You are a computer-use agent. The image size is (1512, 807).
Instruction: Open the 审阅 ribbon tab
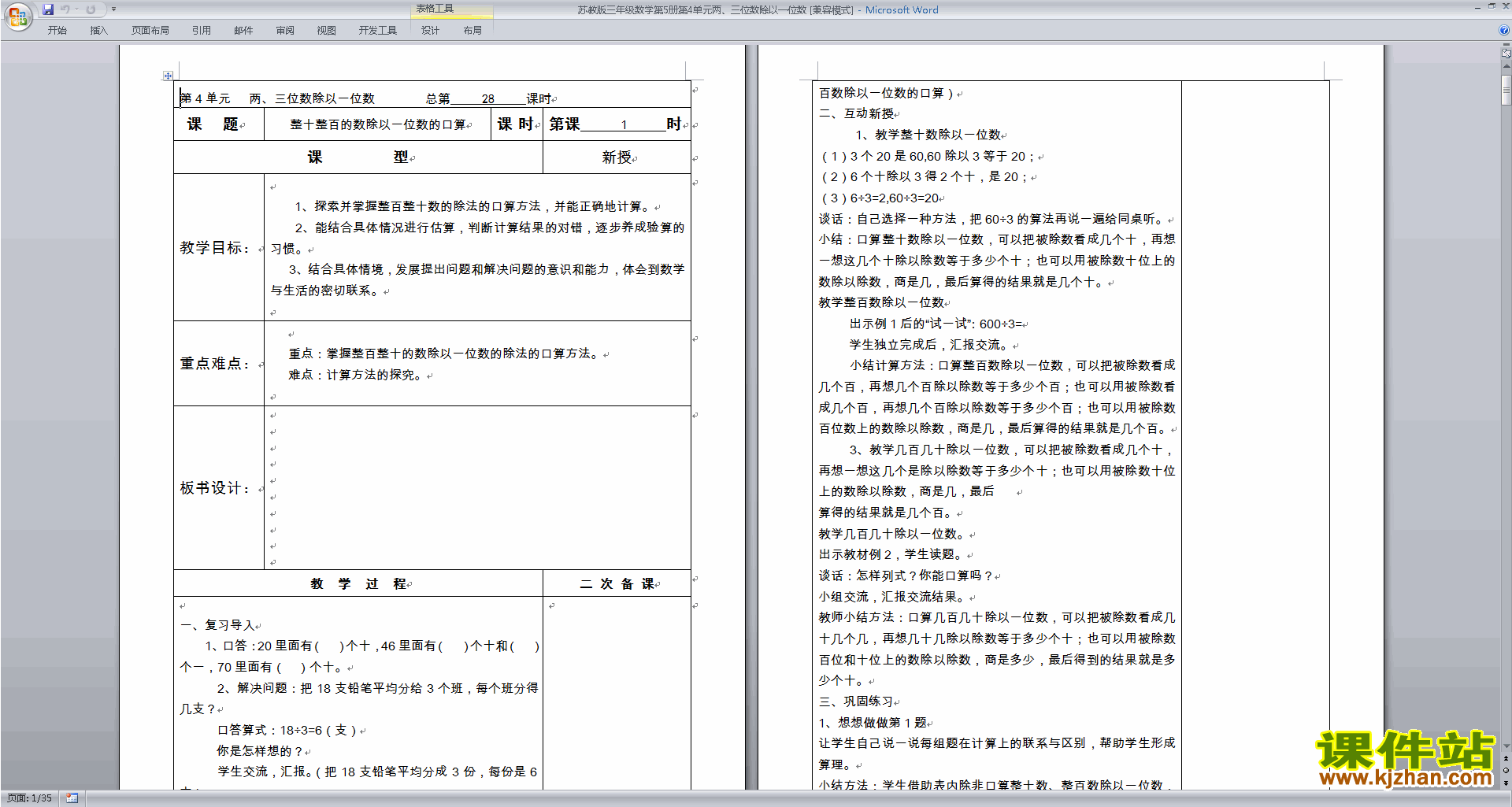(285, 31)
